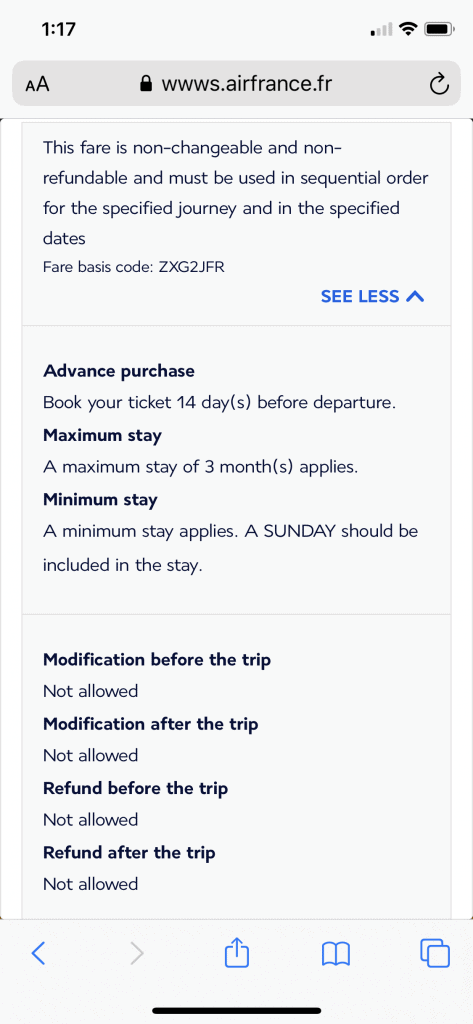The width and height of the screenshot is (473, 1024).
Task: Open the tabs overview icon
Action: 435,953
